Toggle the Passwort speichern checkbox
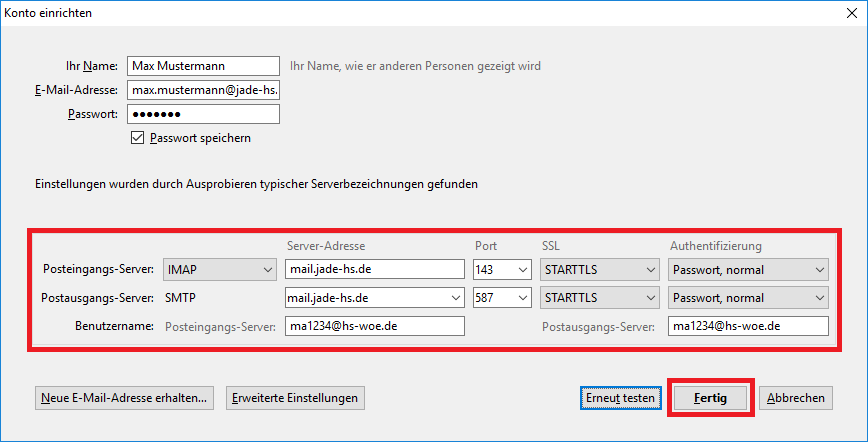868x442 pixels. coord(137,138)
